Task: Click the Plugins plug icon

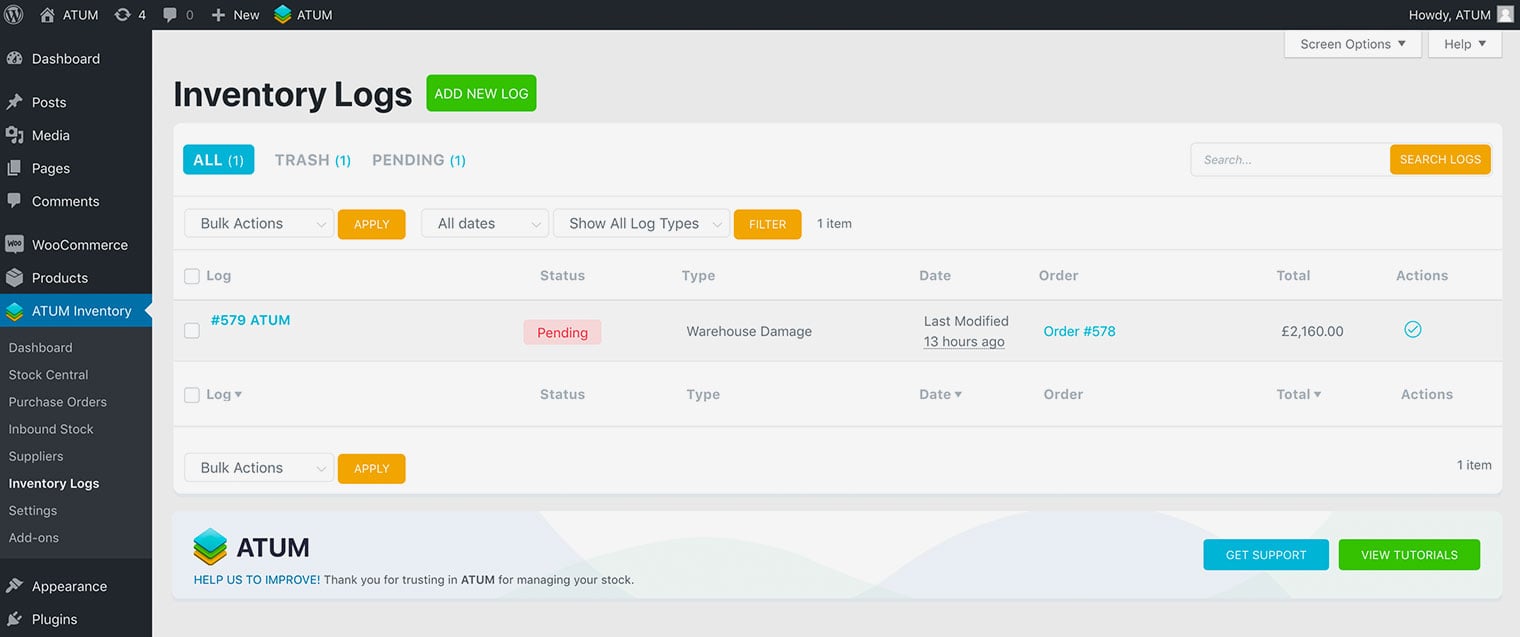Action: [x=14, y=620]
